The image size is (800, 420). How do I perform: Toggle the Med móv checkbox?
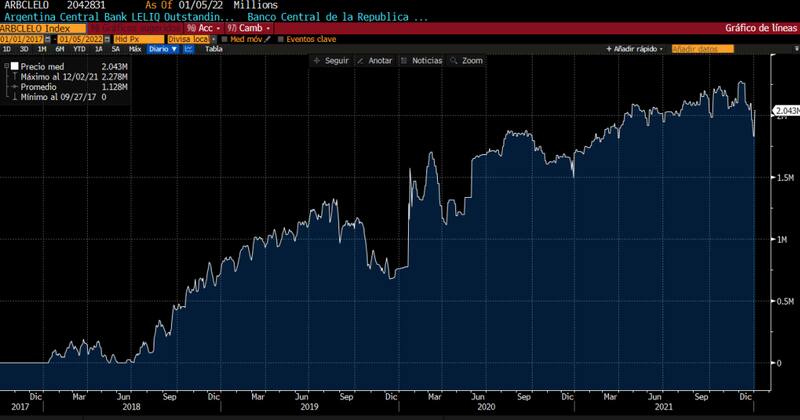(224, 38)
